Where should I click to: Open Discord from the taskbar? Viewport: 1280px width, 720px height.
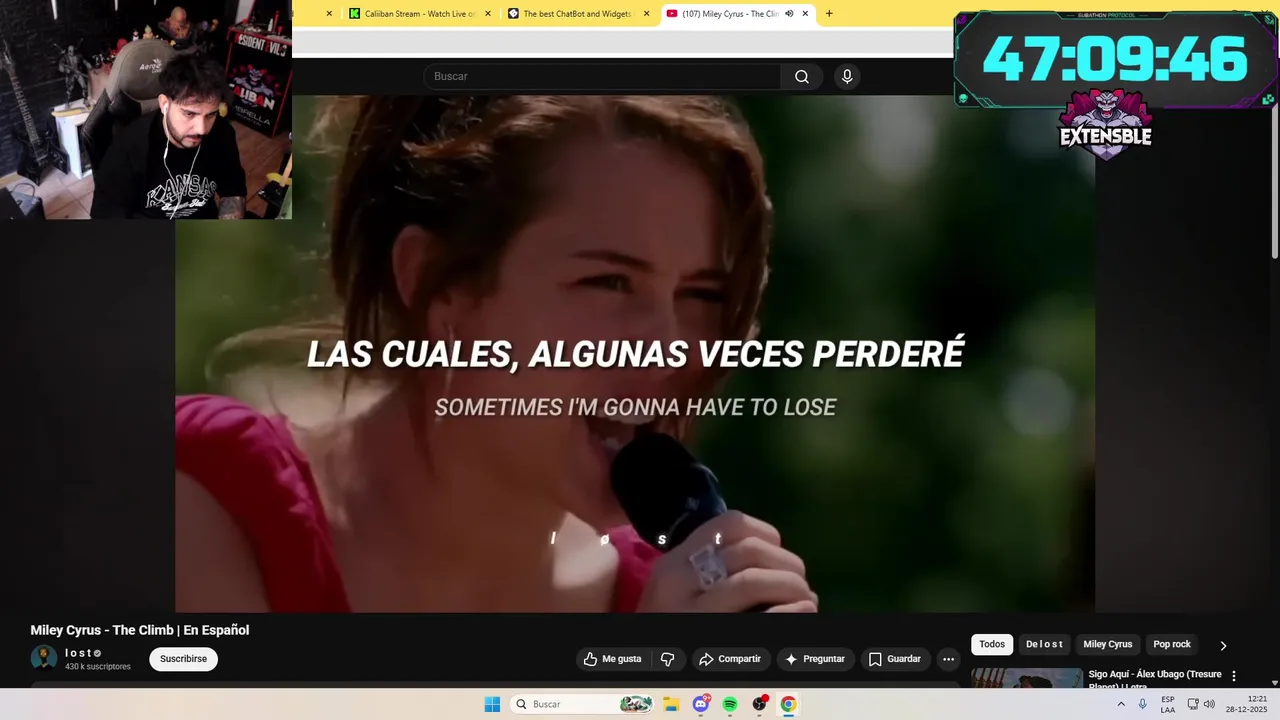point(701,704)
